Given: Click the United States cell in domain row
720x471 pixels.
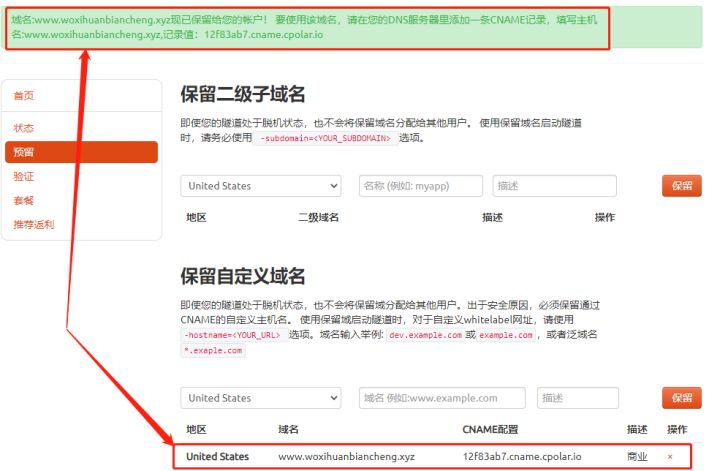Looking at the screenshot, I should [x=217, y=457].
